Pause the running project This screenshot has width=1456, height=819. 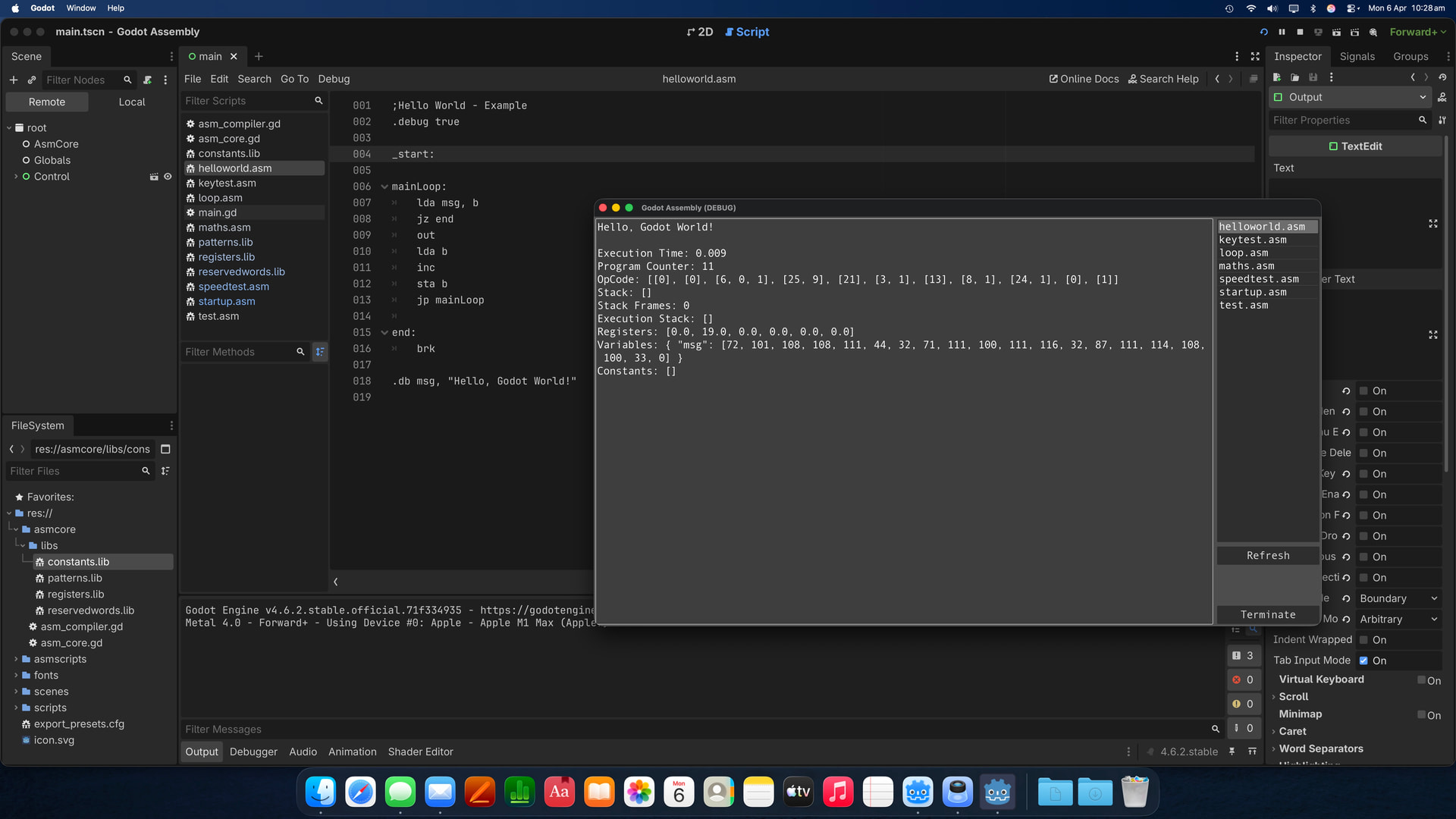(x=1282, y=32)
